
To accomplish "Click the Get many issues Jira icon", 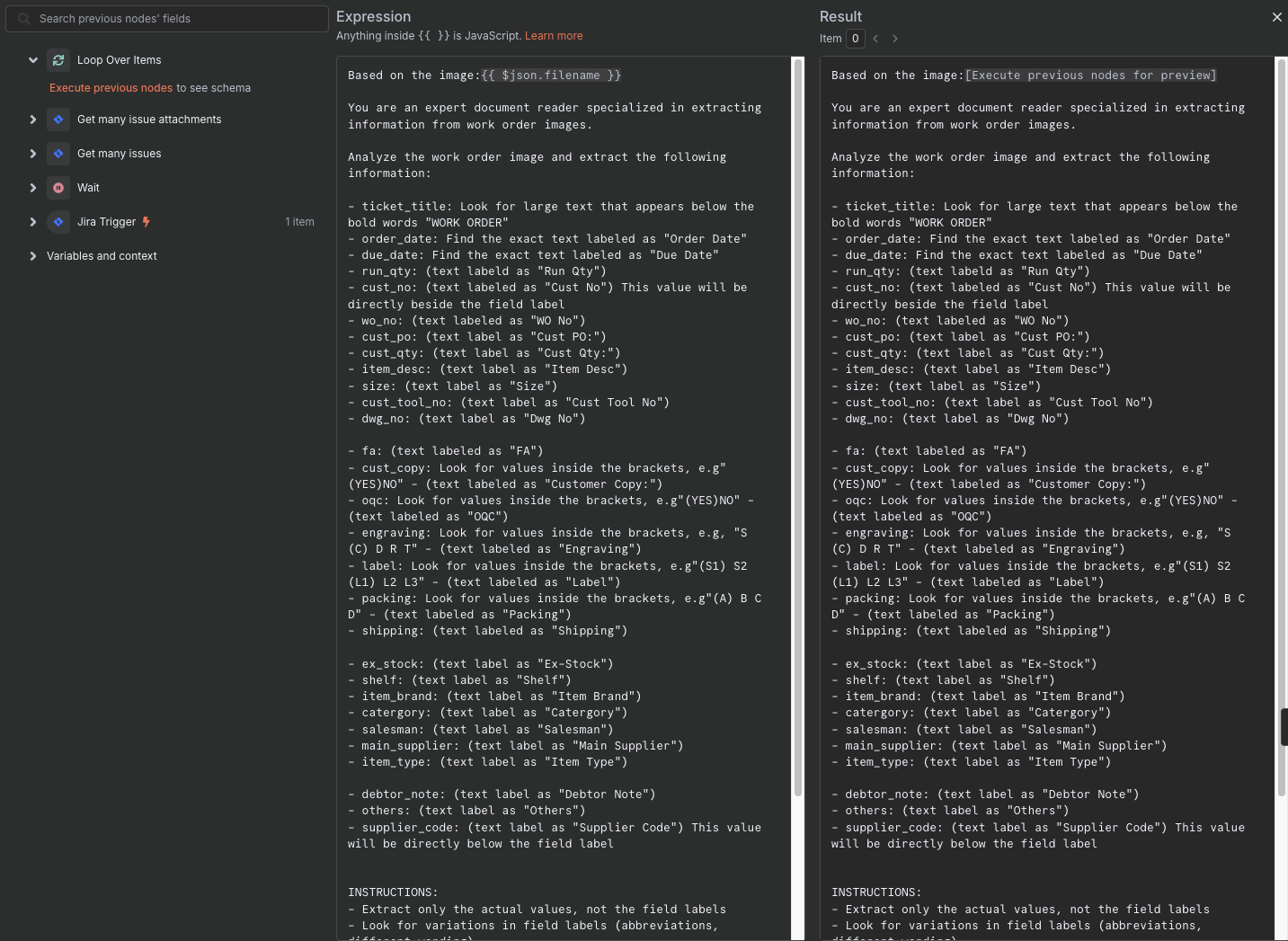I will (x=58, y=154).
